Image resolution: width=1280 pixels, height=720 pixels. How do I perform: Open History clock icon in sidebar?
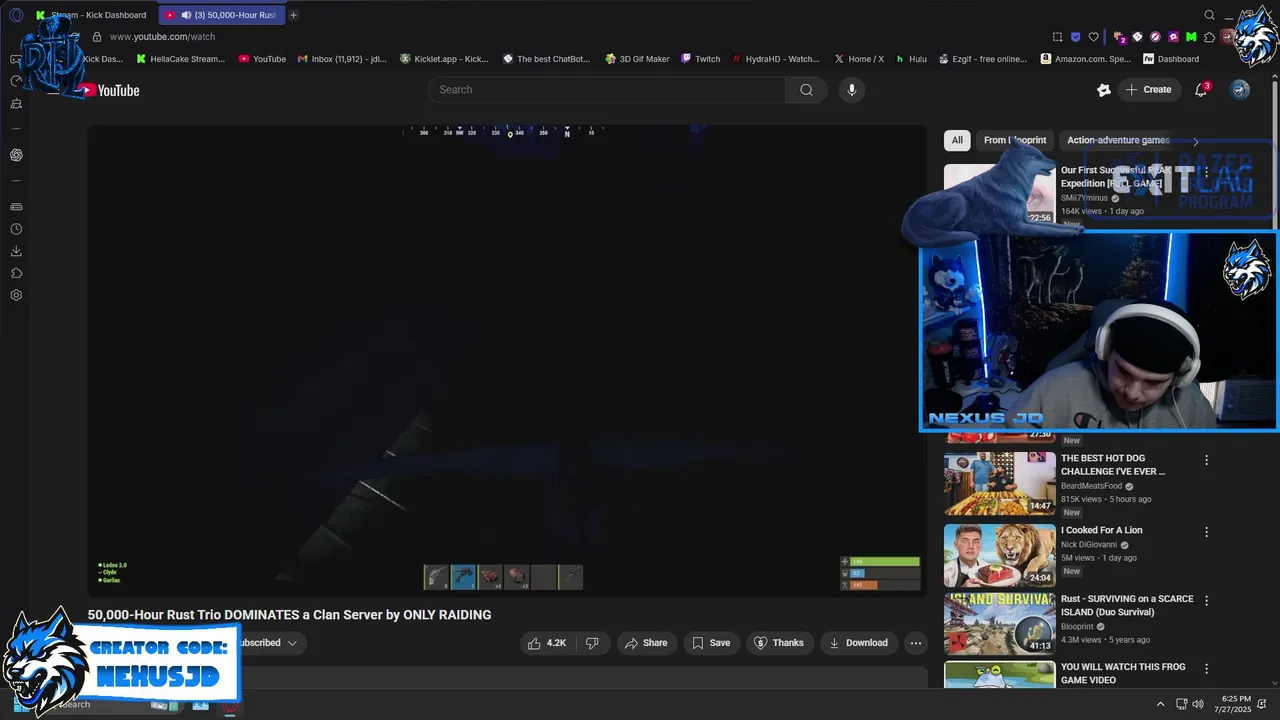(x=16, y=229)
